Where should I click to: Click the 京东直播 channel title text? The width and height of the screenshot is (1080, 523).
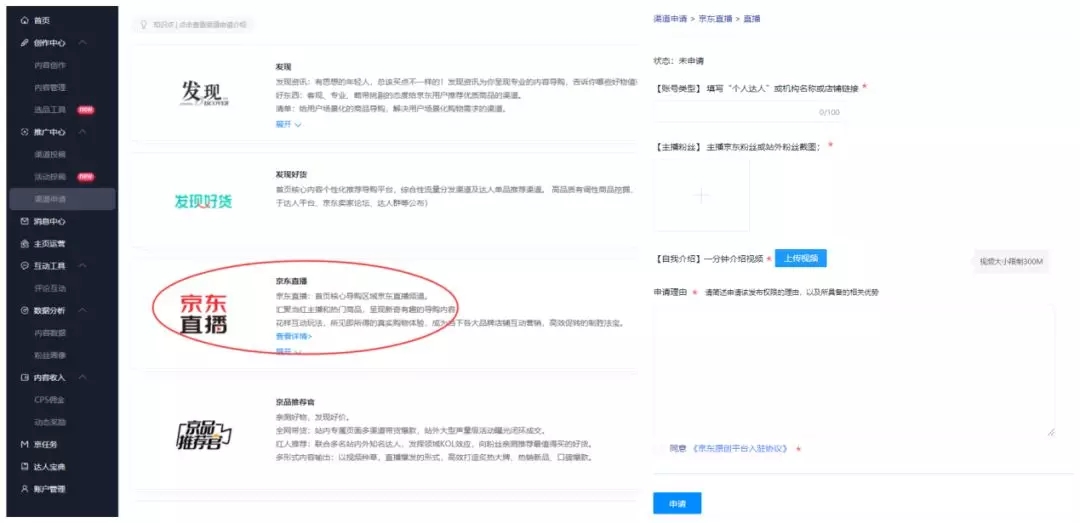[291, 281]
